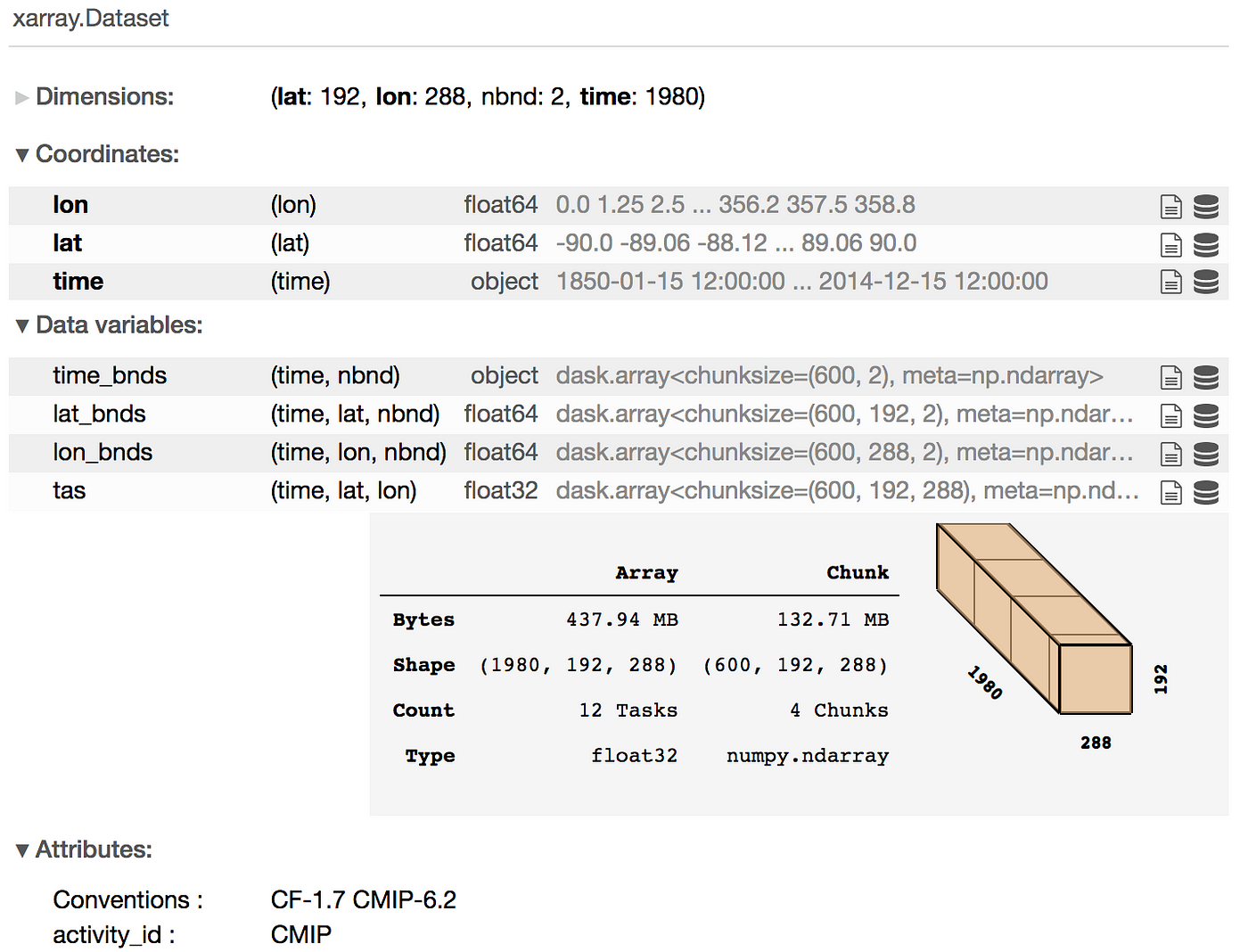Click the Chunk column header
1248x952 pixels.
point(858,573)
